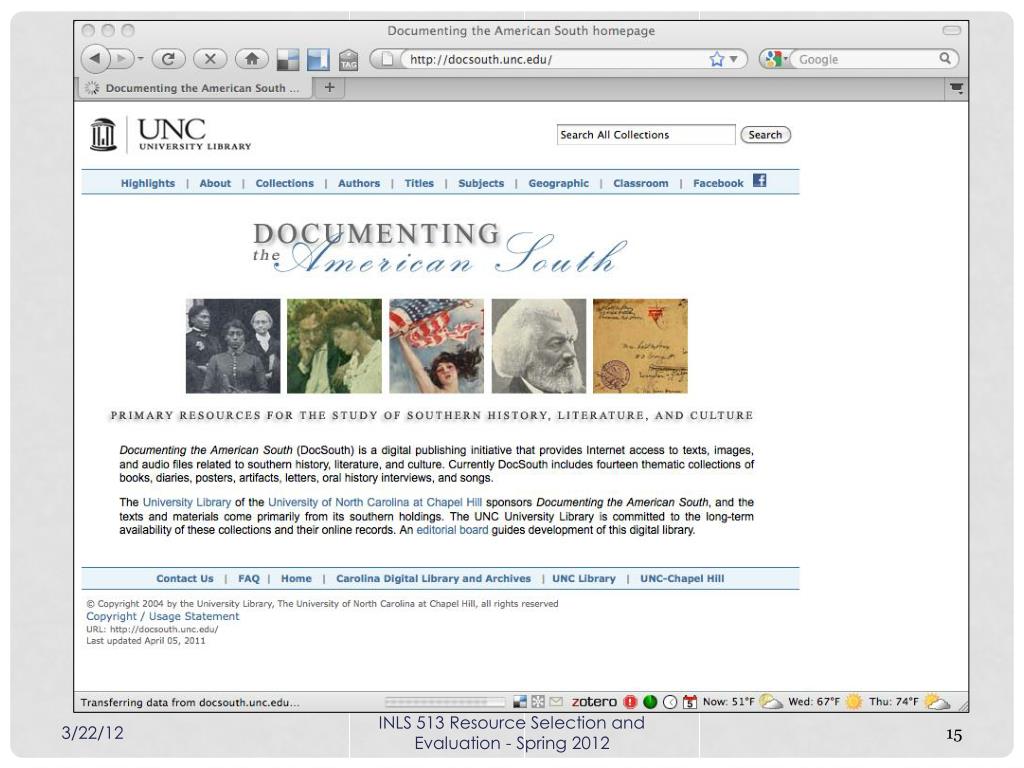Click the page loading progress bar
This screenshot has width=1024, height=768.
point(445,702)
